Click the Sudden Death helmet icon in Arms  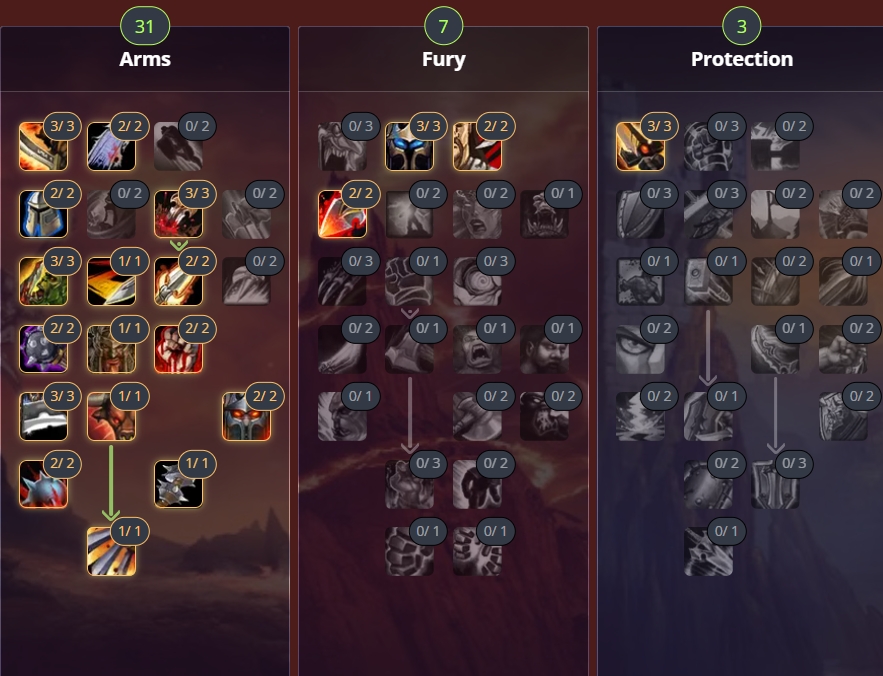tap(246, 416)
